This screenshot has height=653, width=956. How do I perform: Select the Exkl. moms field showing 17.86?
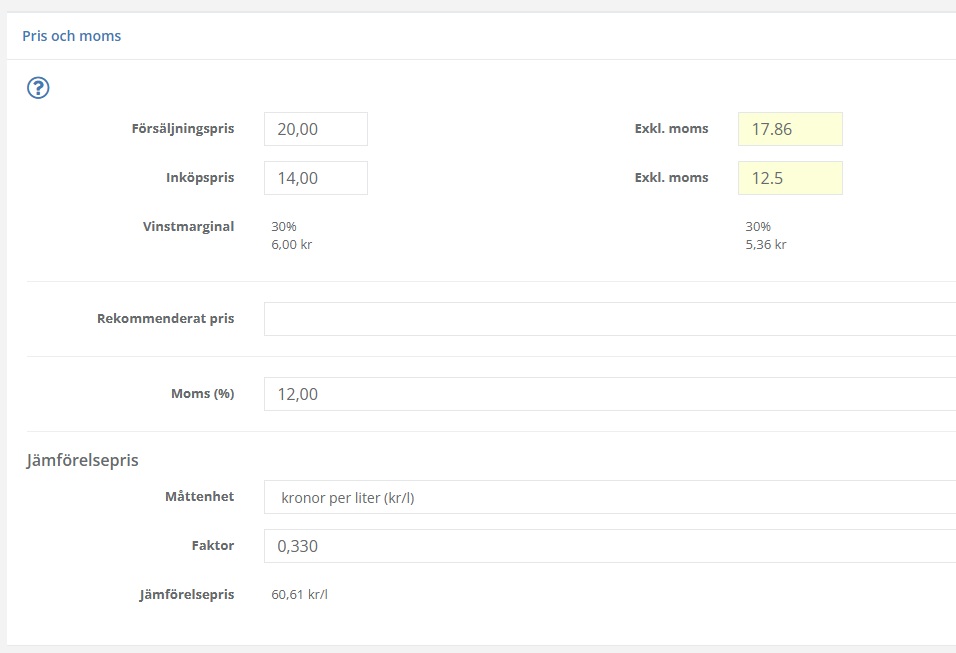click(790, 129)
